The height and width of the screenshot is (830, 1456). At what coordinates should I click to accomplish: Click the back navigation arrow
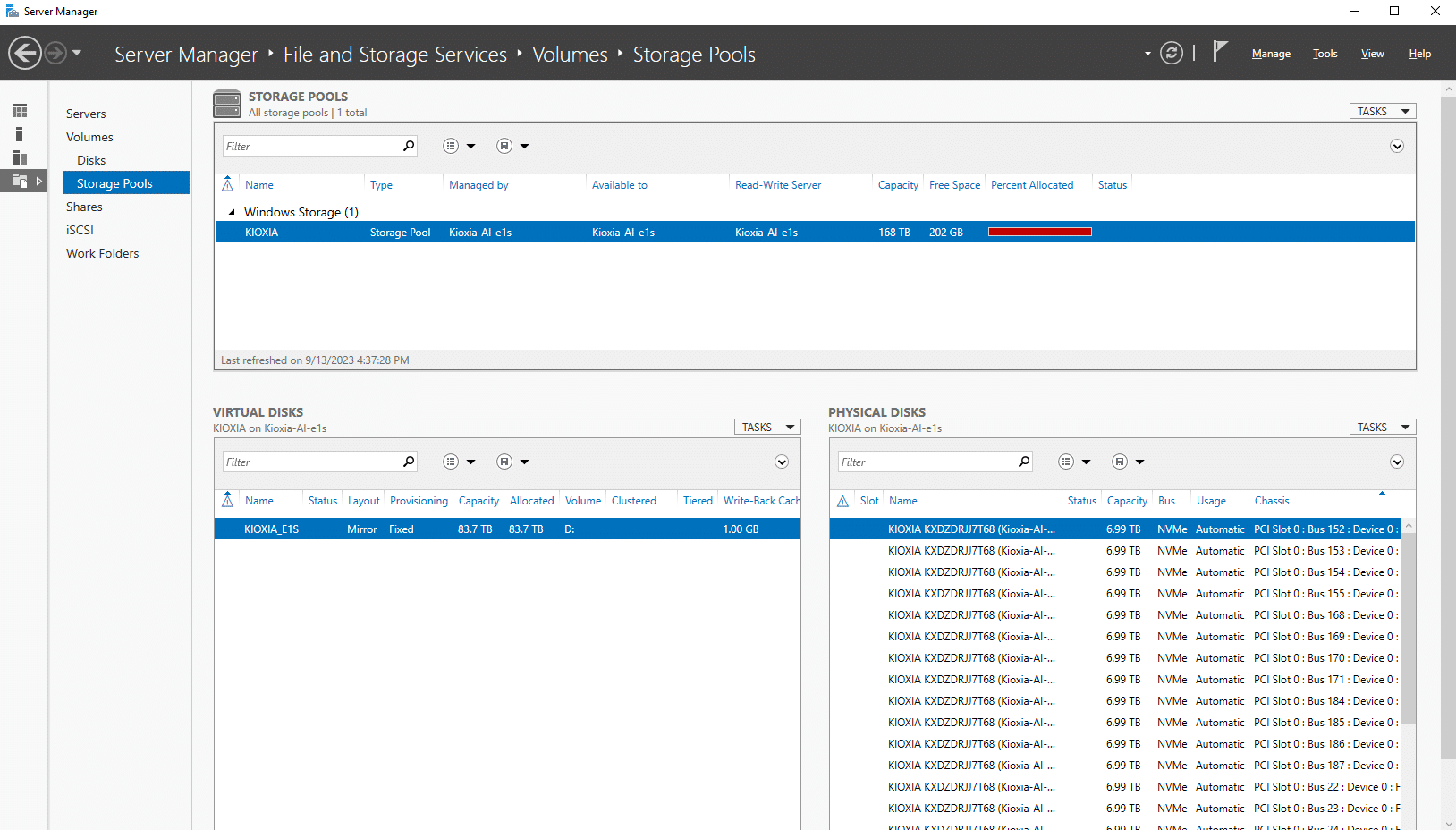click(25, 53)
